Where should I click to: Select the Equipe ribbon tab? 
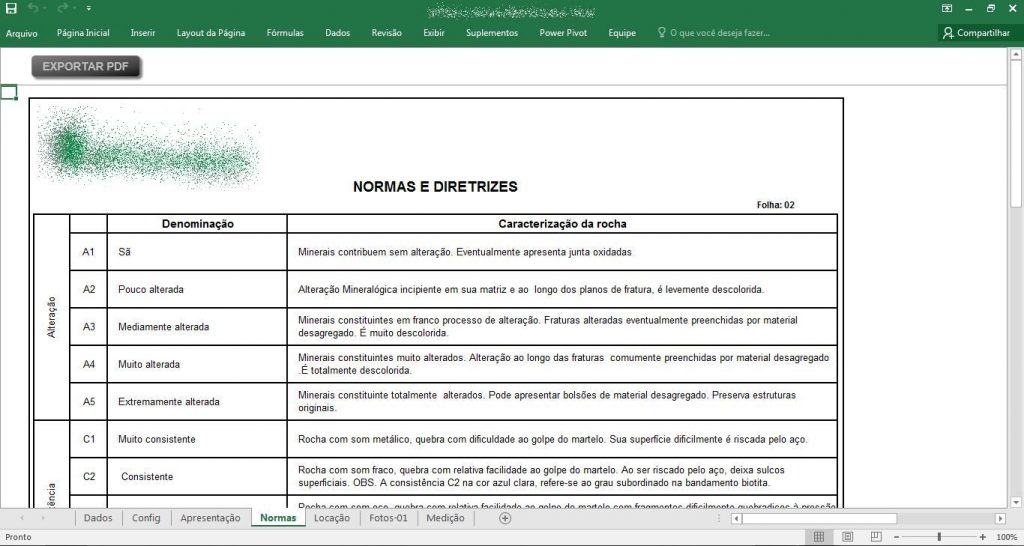(x=622, y=33)
